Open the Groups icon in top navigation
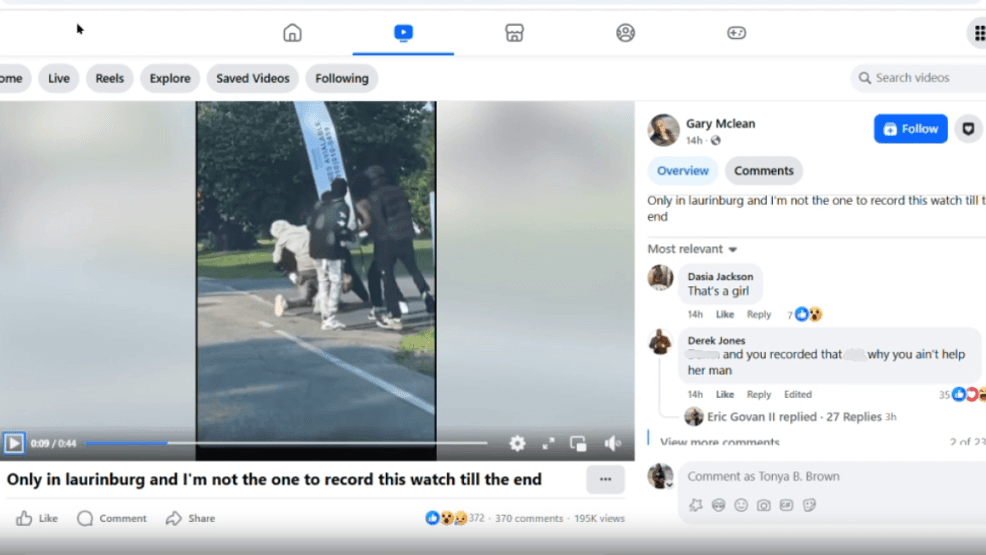The width and height of the screenshot is (986, 555). click(x=625, y=33)
